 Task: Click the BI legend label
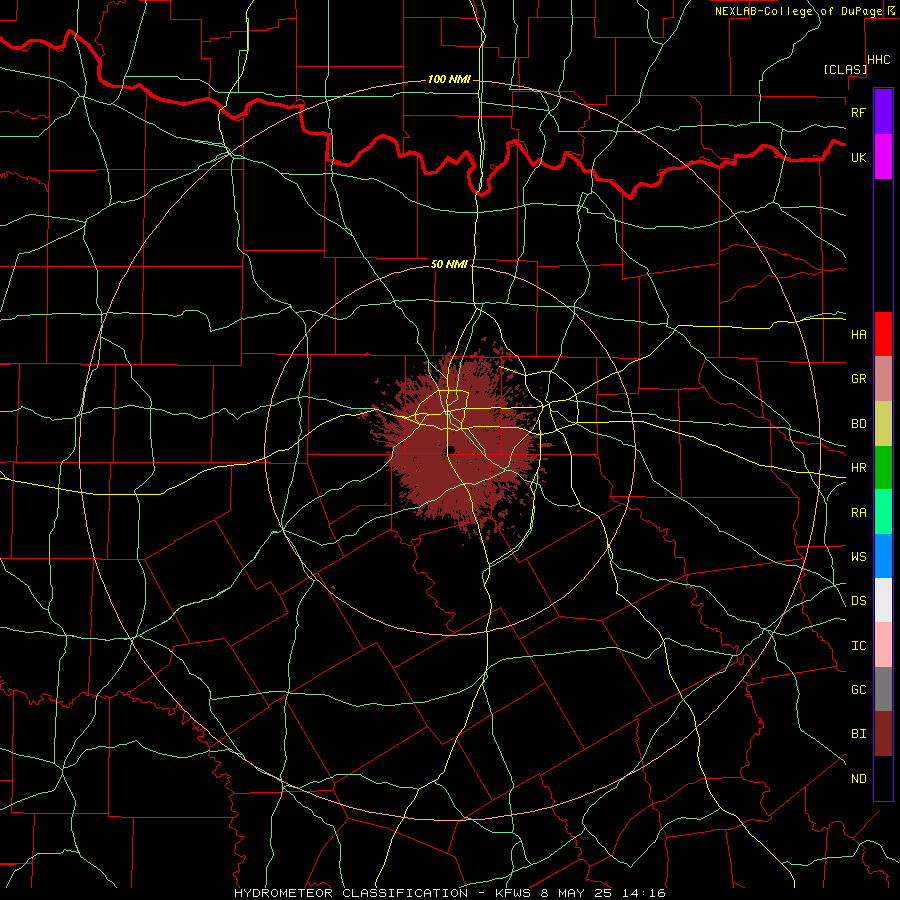coord(858,734)
